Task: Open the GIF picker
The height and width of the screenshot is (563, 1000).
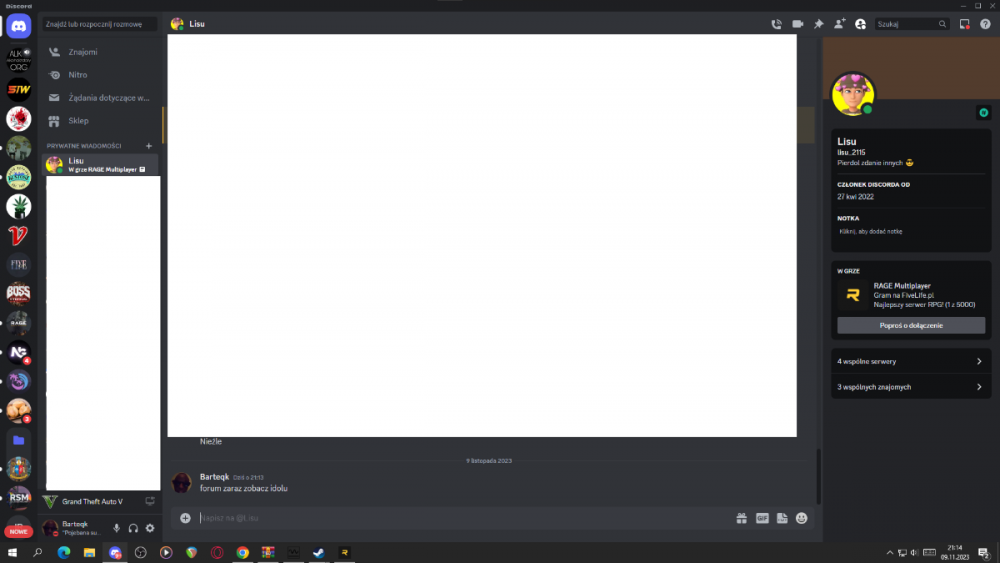Action: [x=762, y=518]
